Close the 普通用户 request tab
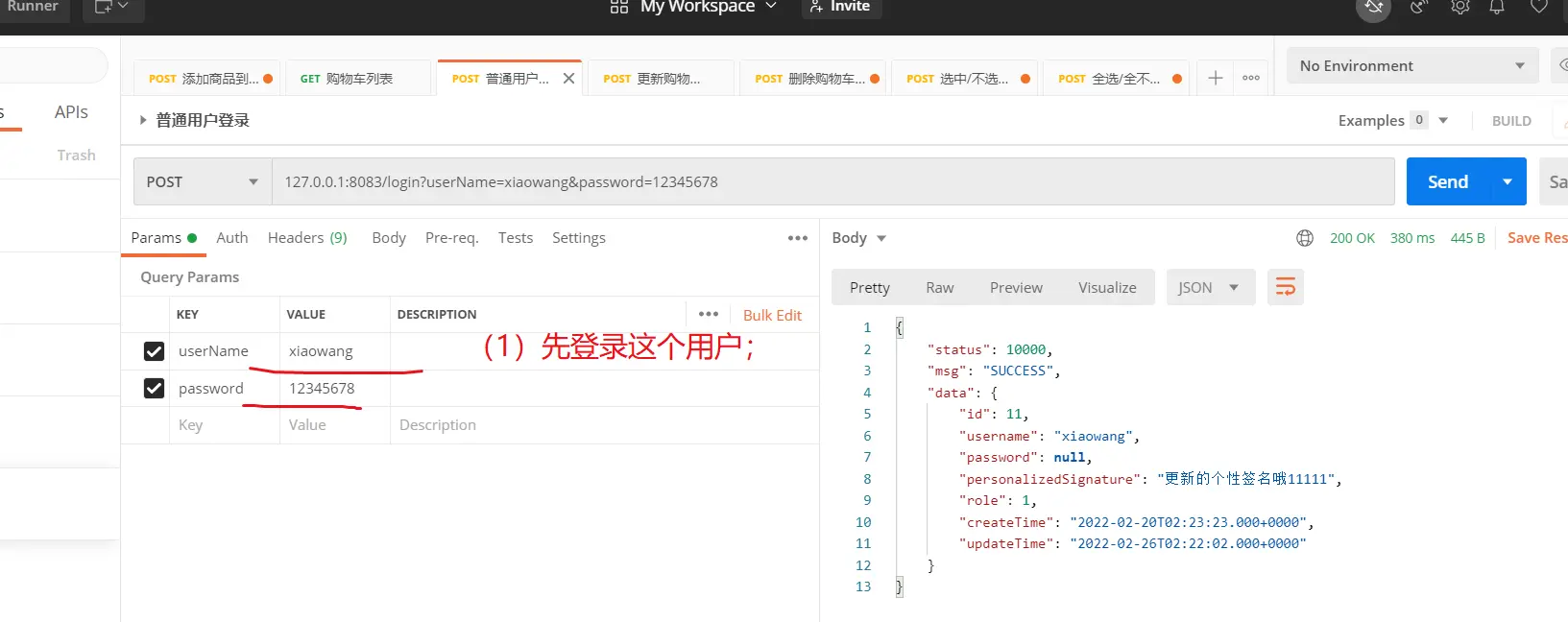The height and width of the screenshot is (622, 1568). tap(568, 79)
